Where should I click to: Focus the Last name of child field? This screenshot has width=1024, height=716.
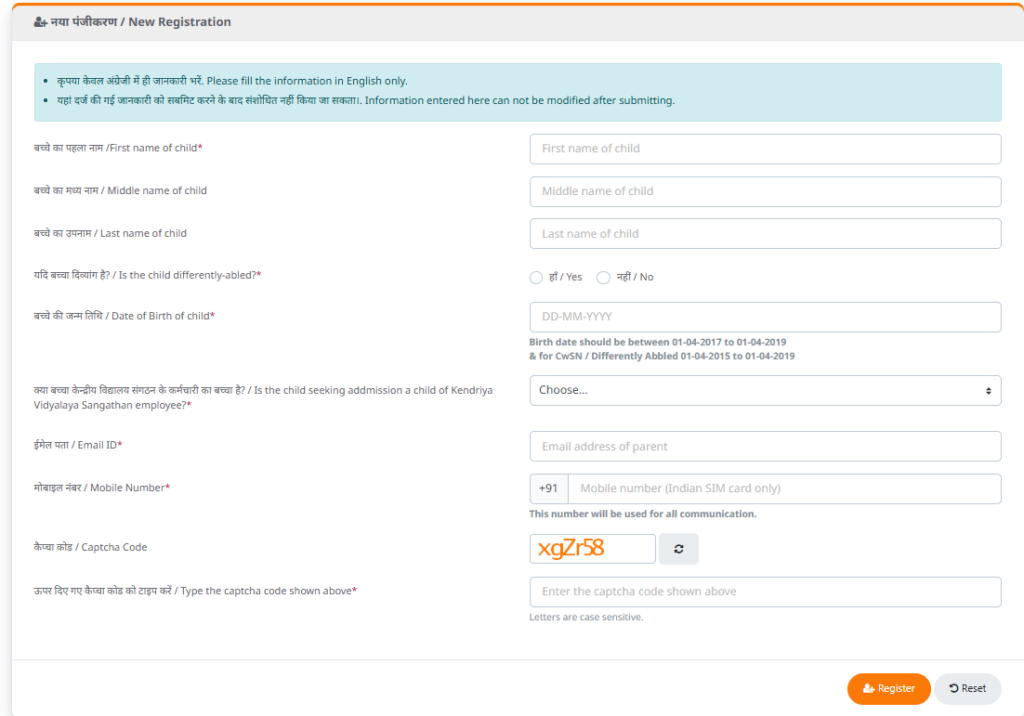point(765,234)
